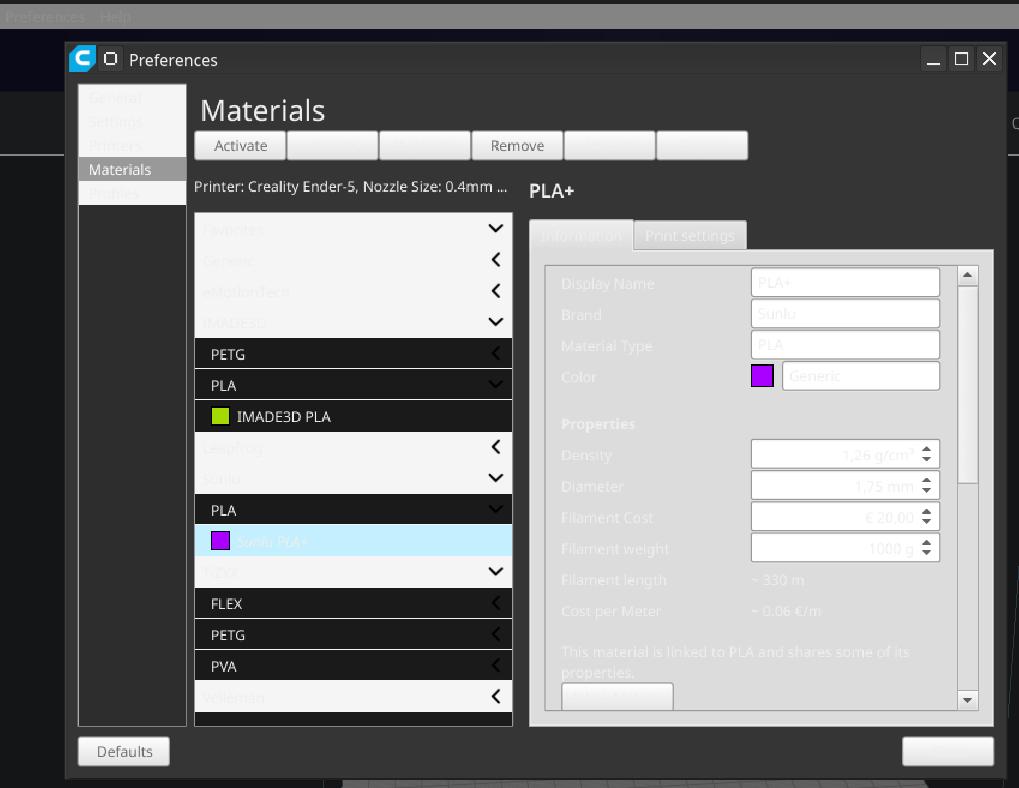Click the Create material button
The width and height of the screenshot is (1019, 788).
[x=333, y=146]
